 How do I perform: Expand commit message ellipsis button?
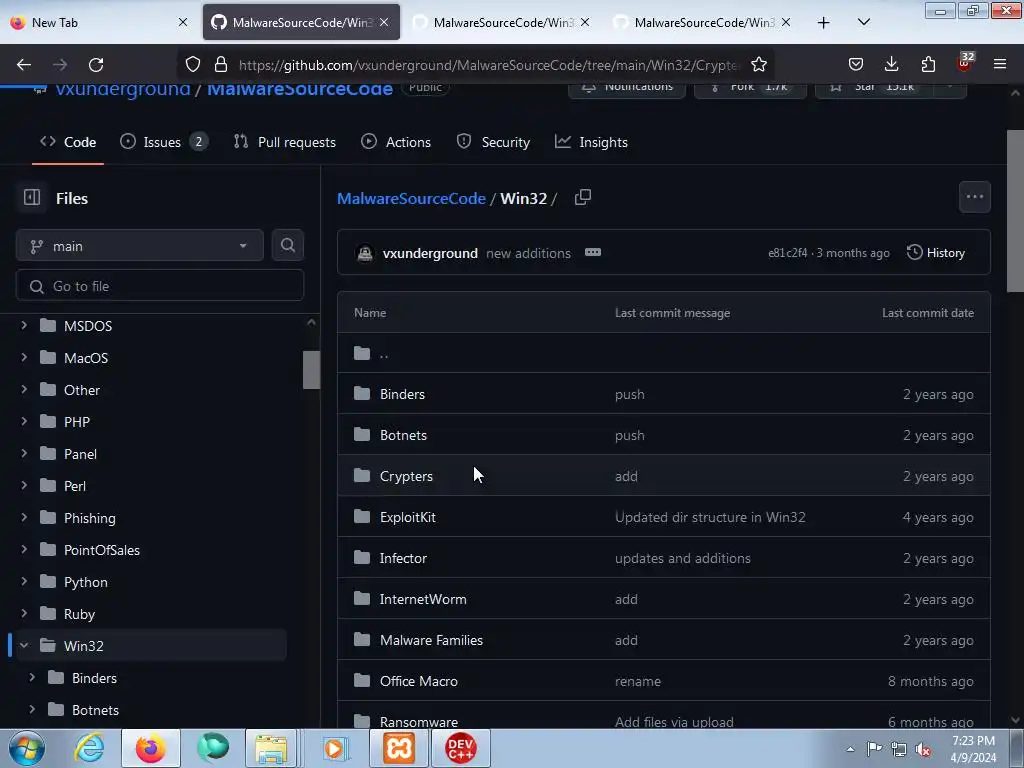point(592,253)
